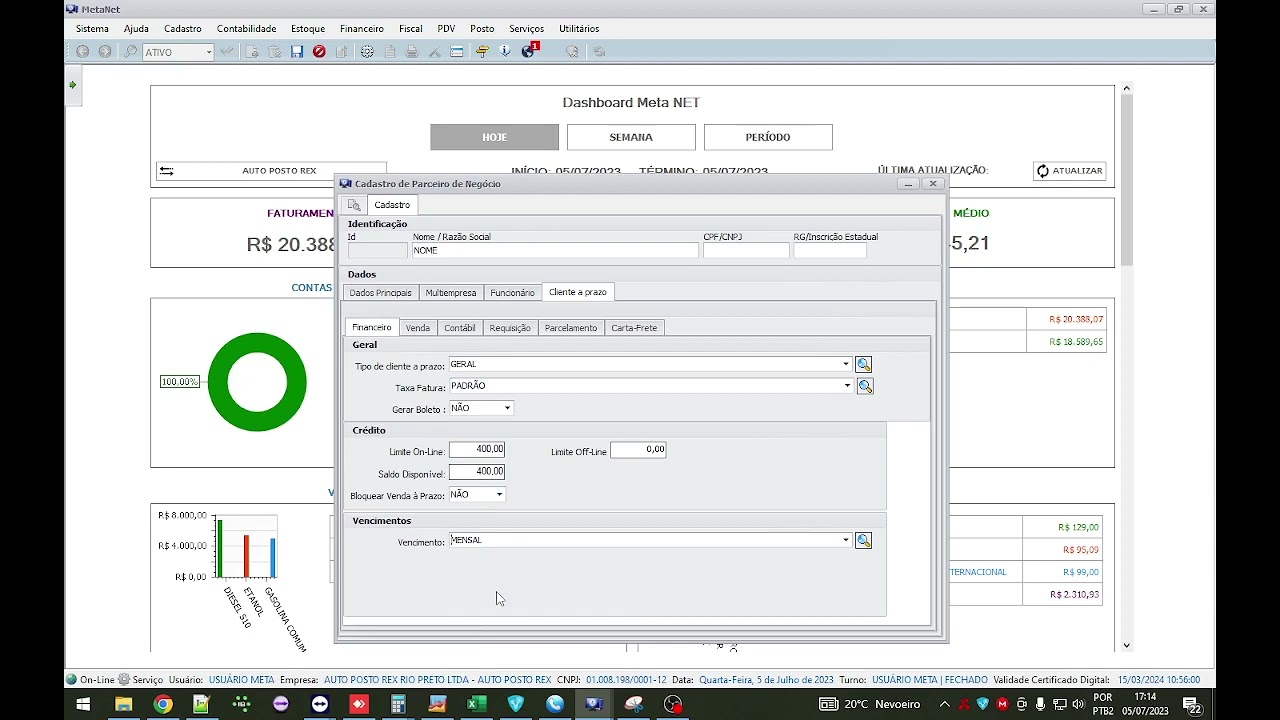Open the Utilitários menu
Image resolution: width=1280 pixels, height=720 pixels.
tap(579, 29)
